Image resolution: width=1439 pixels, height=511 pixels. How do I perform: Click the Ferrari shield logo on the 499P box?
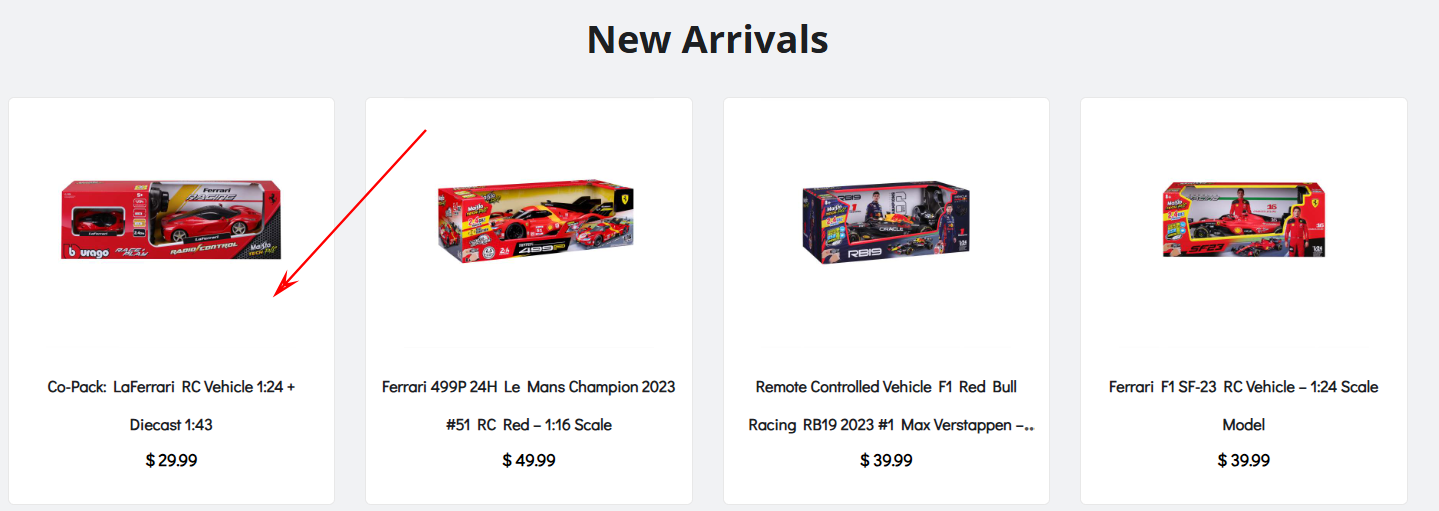(625, 197)
